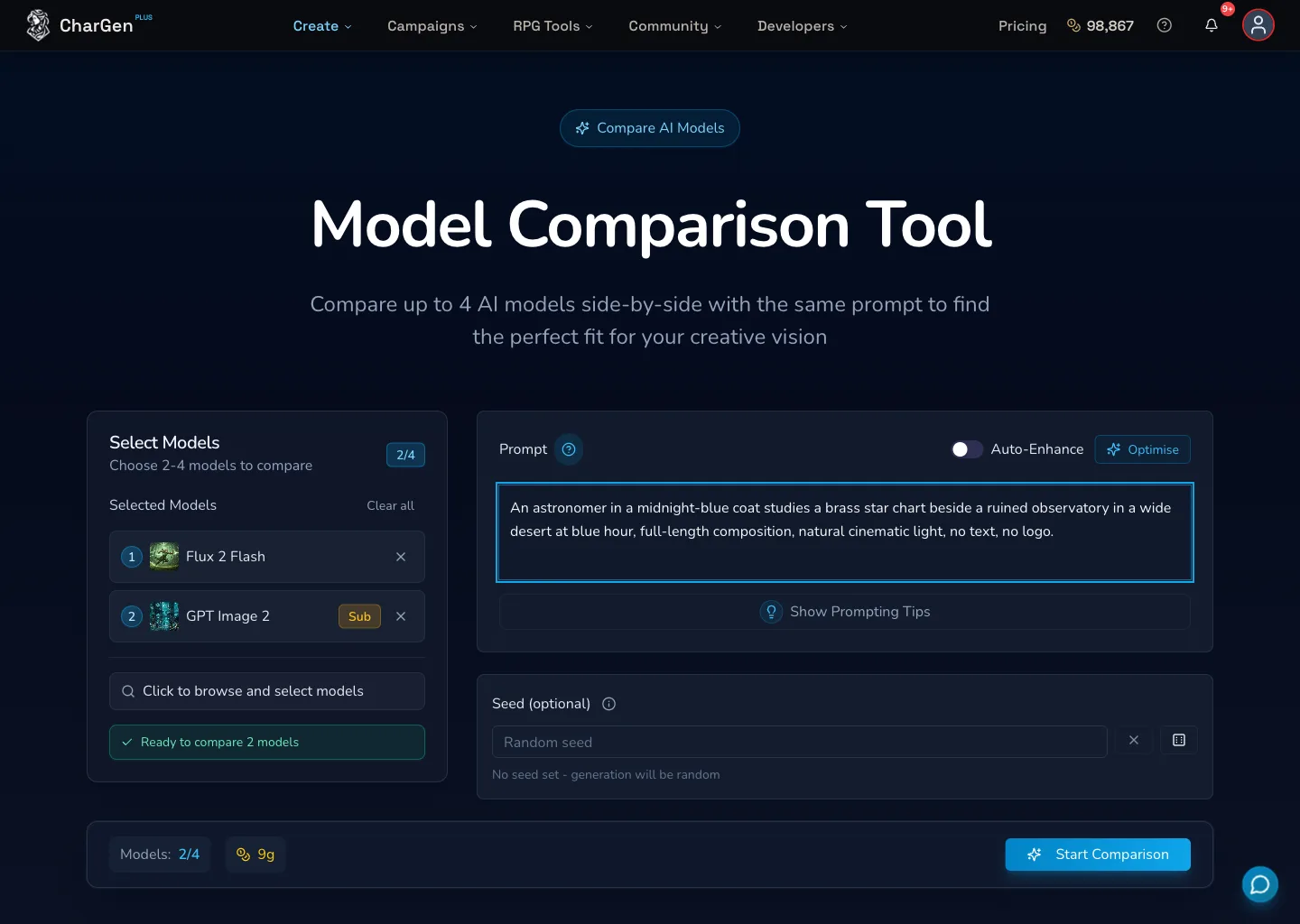
Task: Toggle the Auto-Enhance switch
Action: [967, 449]
